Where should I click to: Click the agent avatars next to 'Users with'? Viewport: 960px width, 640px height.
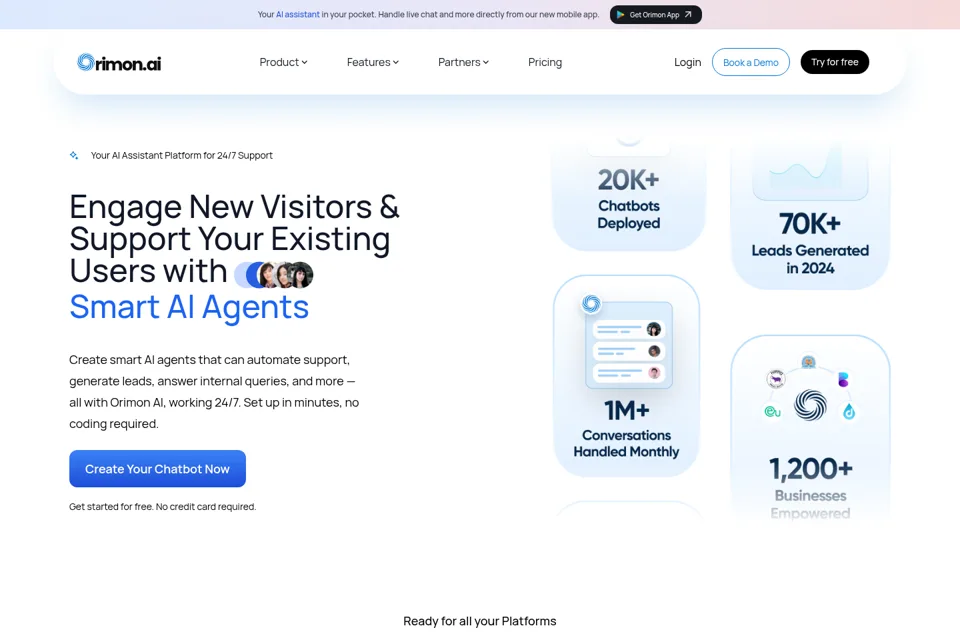(x=274, y=275)
